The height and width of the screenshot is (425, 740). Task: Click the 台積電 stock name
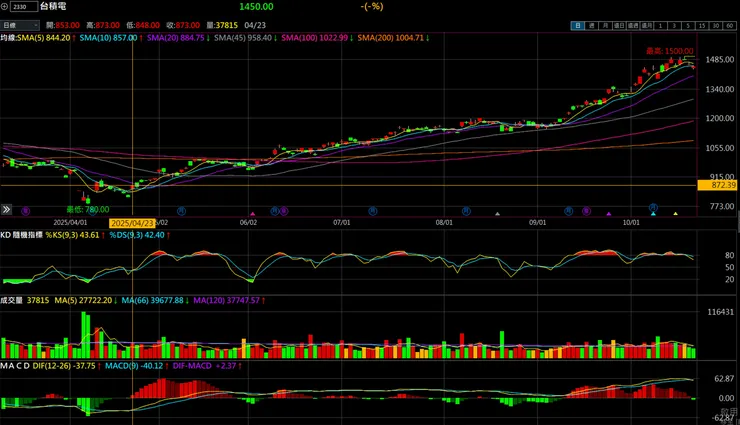[x=53, y=7]
